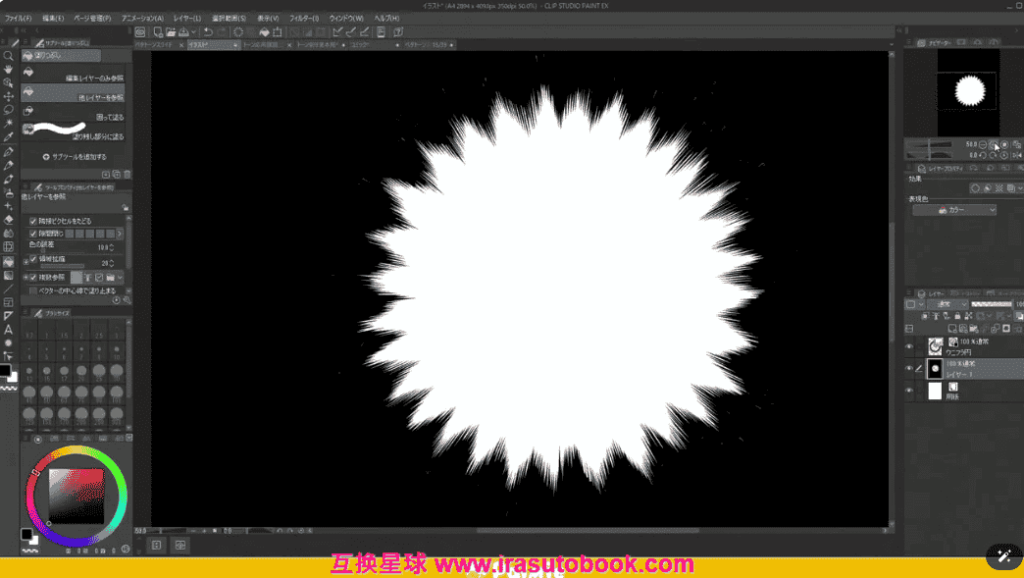This screenshot has width=1024, height=578.
Task: Click サブツールを追加する button
Action: pos(75,157)
